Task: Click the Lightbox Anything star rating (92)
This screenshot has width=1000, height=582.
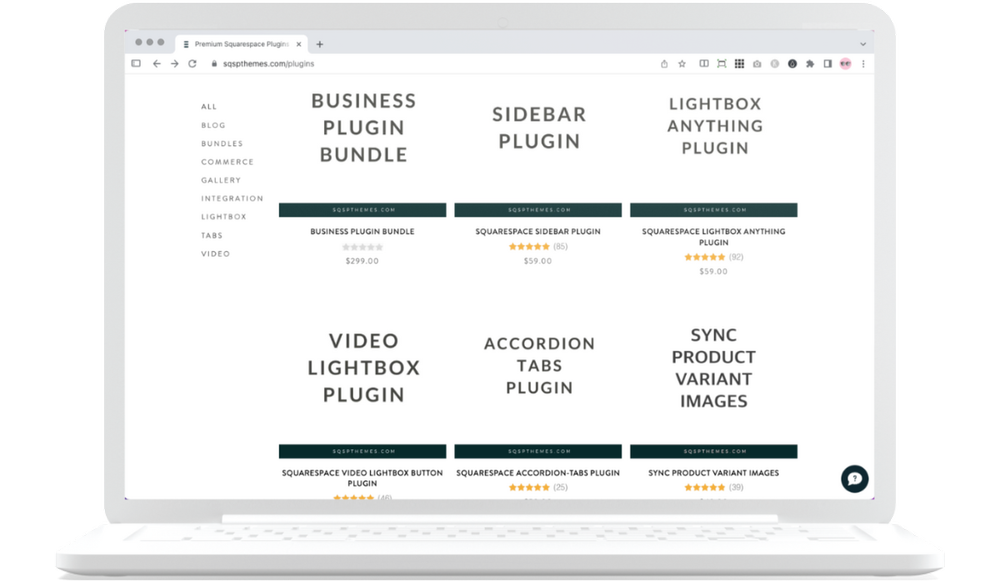Action: (x=714, y=257)
